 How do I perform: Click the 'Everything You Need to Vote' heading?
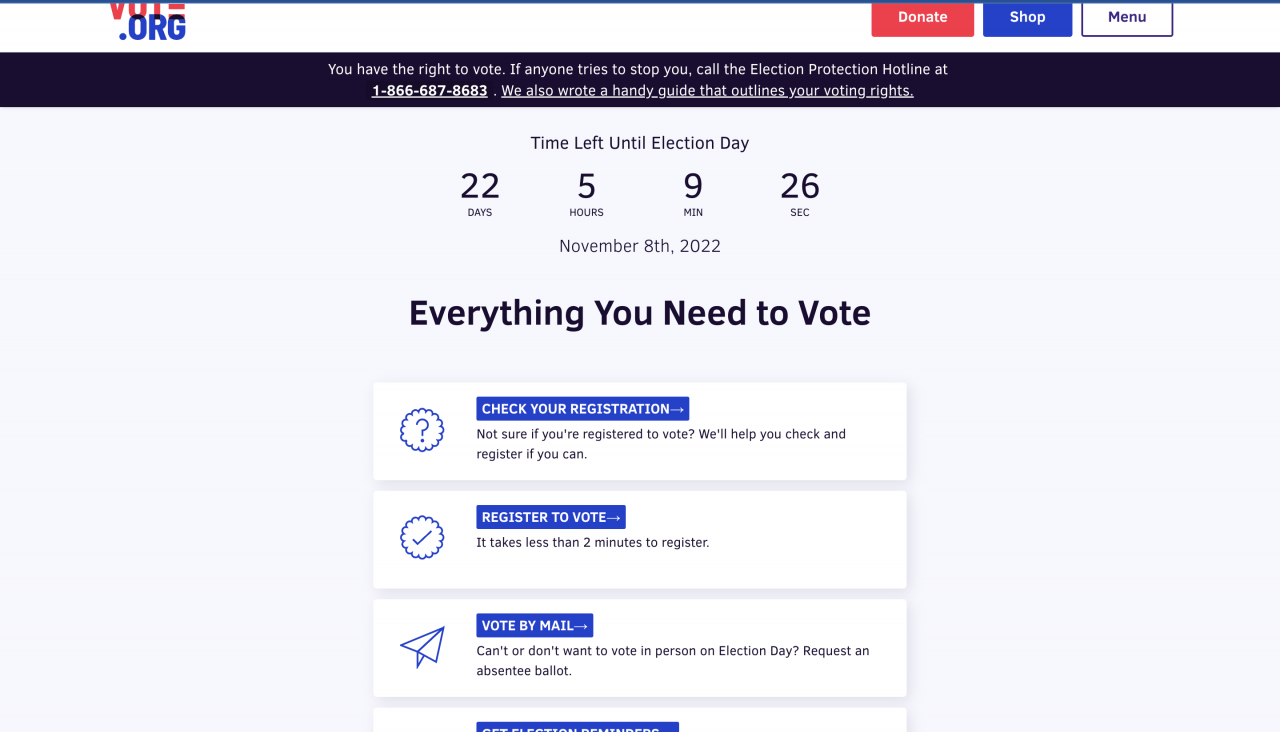coord(640,313)
